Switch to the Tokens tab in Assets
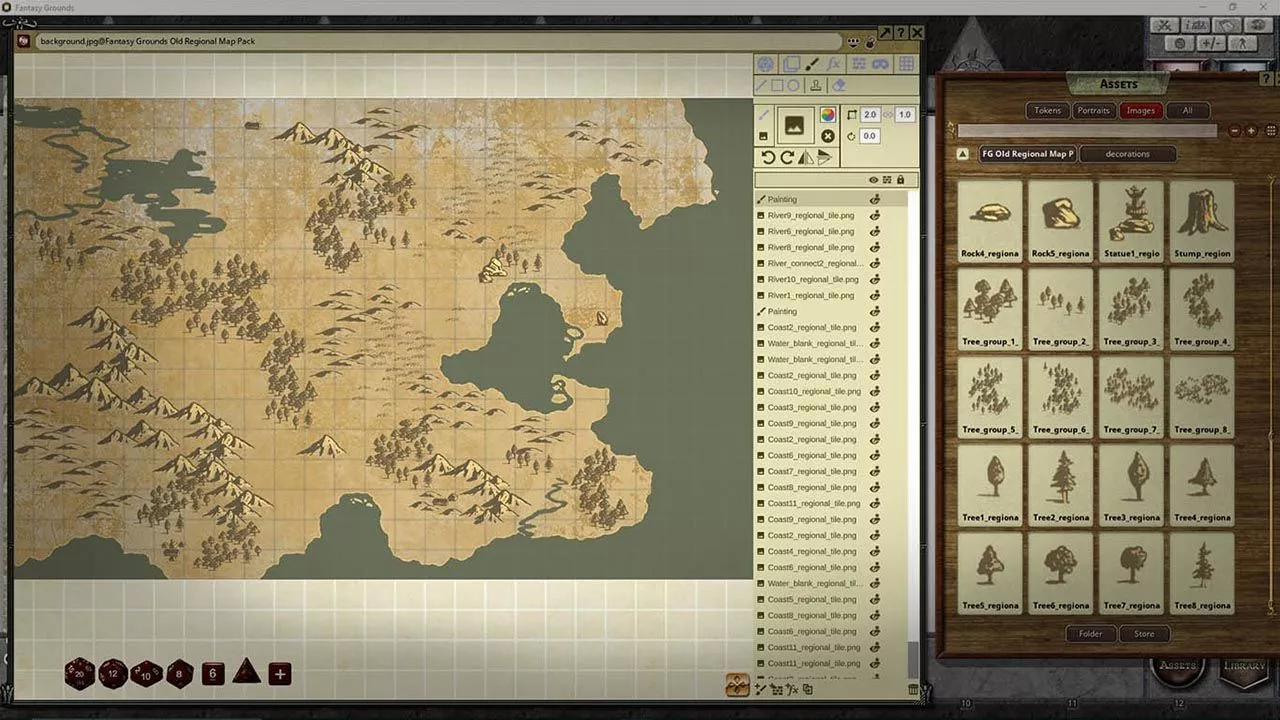 pos(1048,110)
